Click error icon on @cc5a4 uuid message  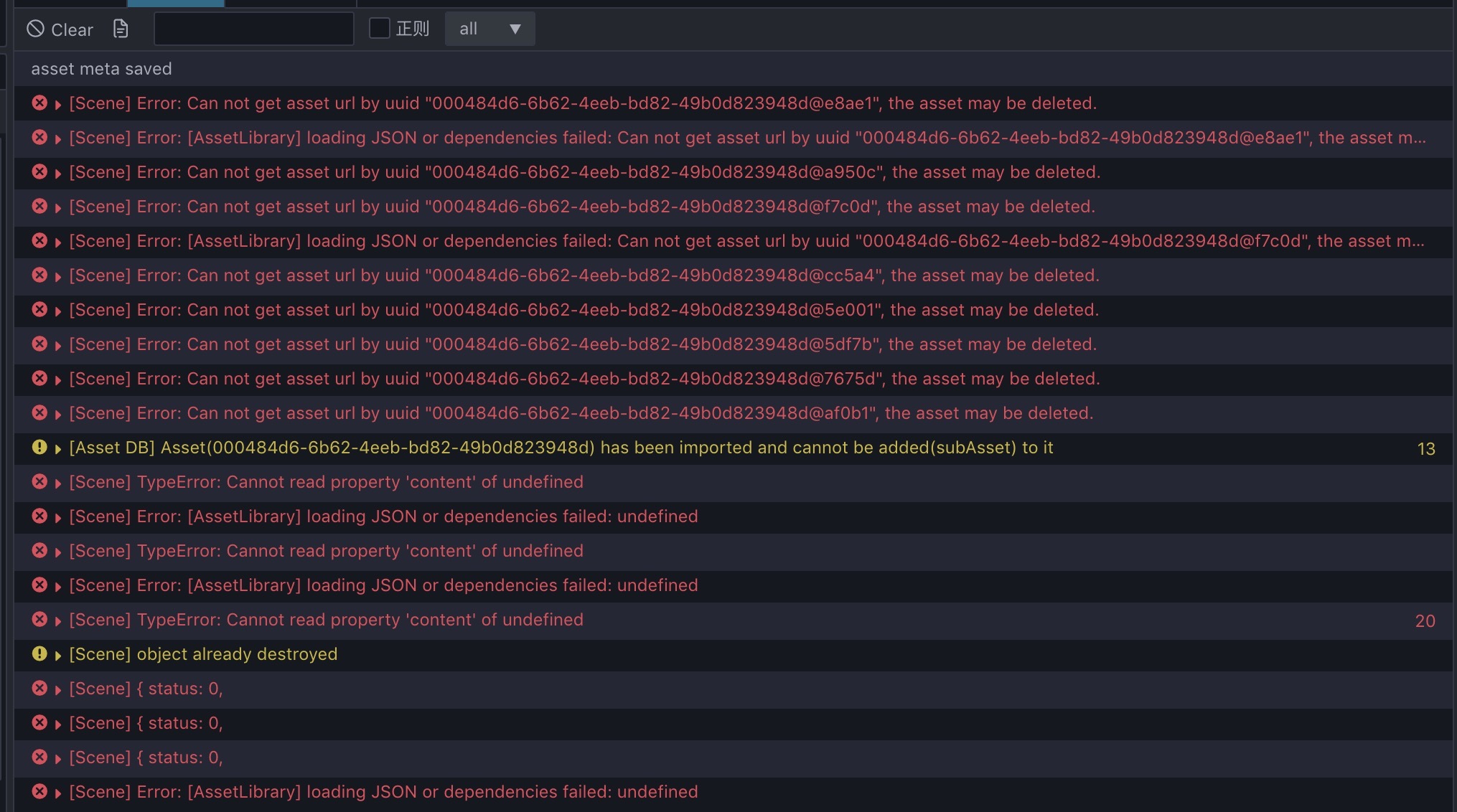39,275
